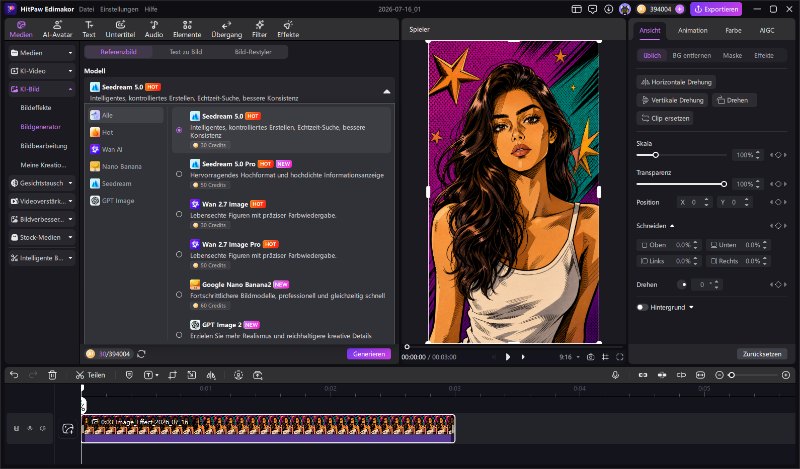Screen dimensions: 800x469
Task: Toggle fullscreen preview in the player
Action: coord(619,357)
